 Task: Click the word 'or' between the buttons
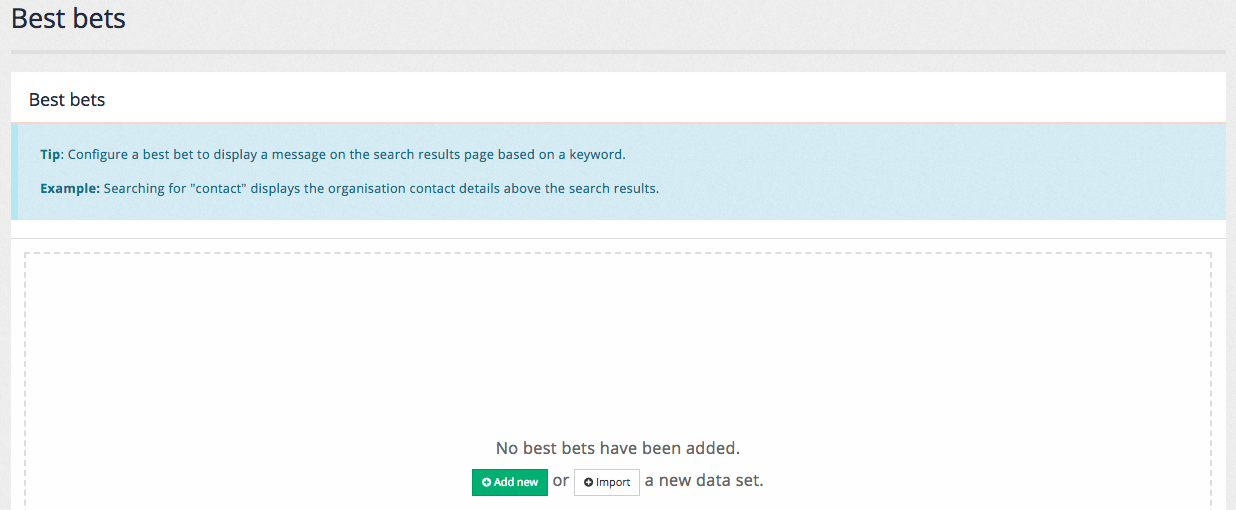pyautogui.click(x=561, y=481)
